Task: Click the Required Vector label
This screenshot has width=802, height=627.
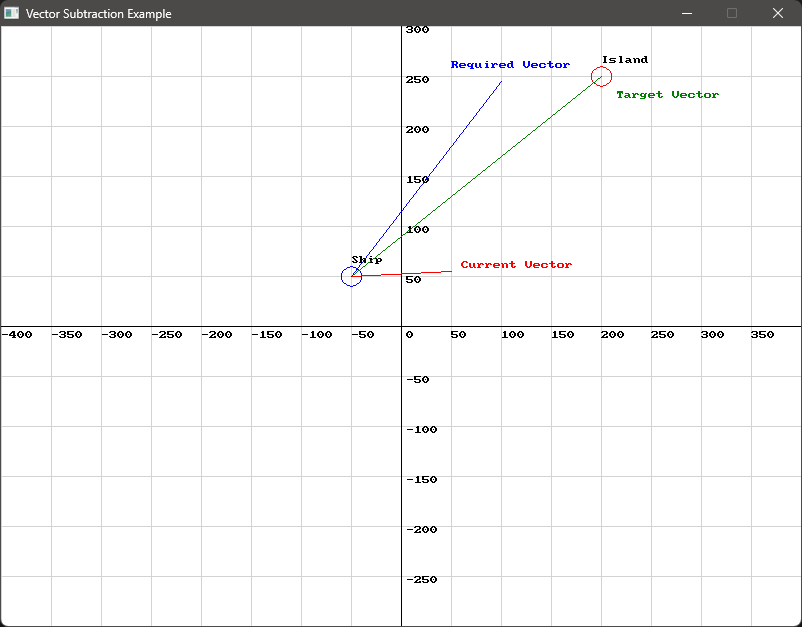Action: 510,64
